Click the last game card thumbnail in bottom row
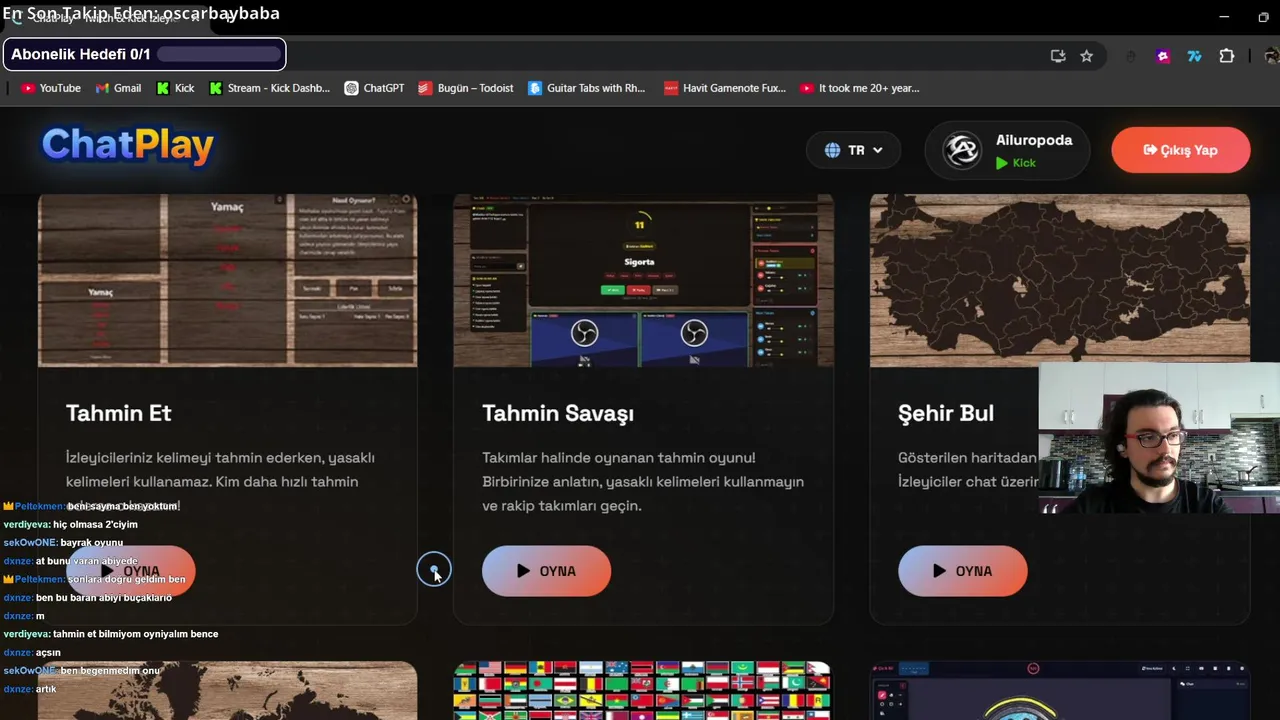Viewport: 1280px width, 720px height. click(x=1059, y=691)
